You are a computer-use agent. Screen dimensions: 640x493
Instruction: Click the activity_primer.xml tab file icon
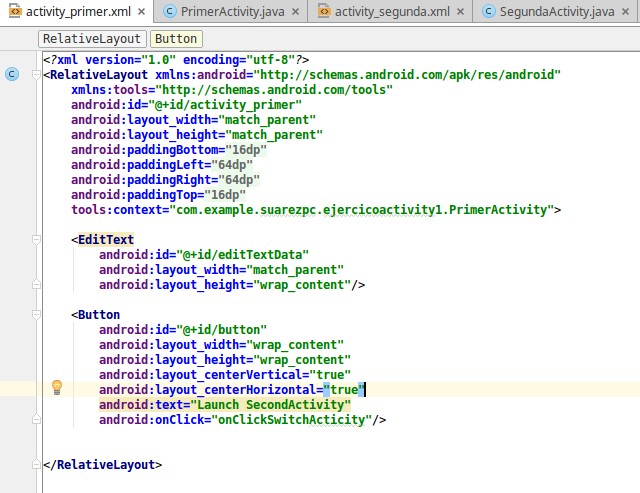tap(14, 12)
